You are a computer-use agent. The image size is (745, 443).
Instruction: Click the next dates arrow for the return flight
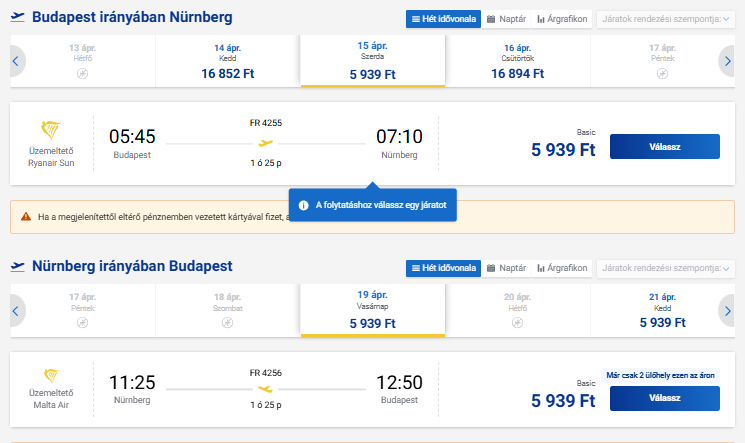coord(727,311)
